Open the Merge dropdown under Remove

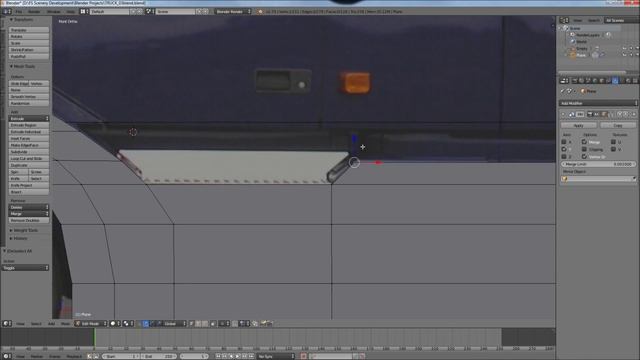pyautogui.click(x=29, y=214)
